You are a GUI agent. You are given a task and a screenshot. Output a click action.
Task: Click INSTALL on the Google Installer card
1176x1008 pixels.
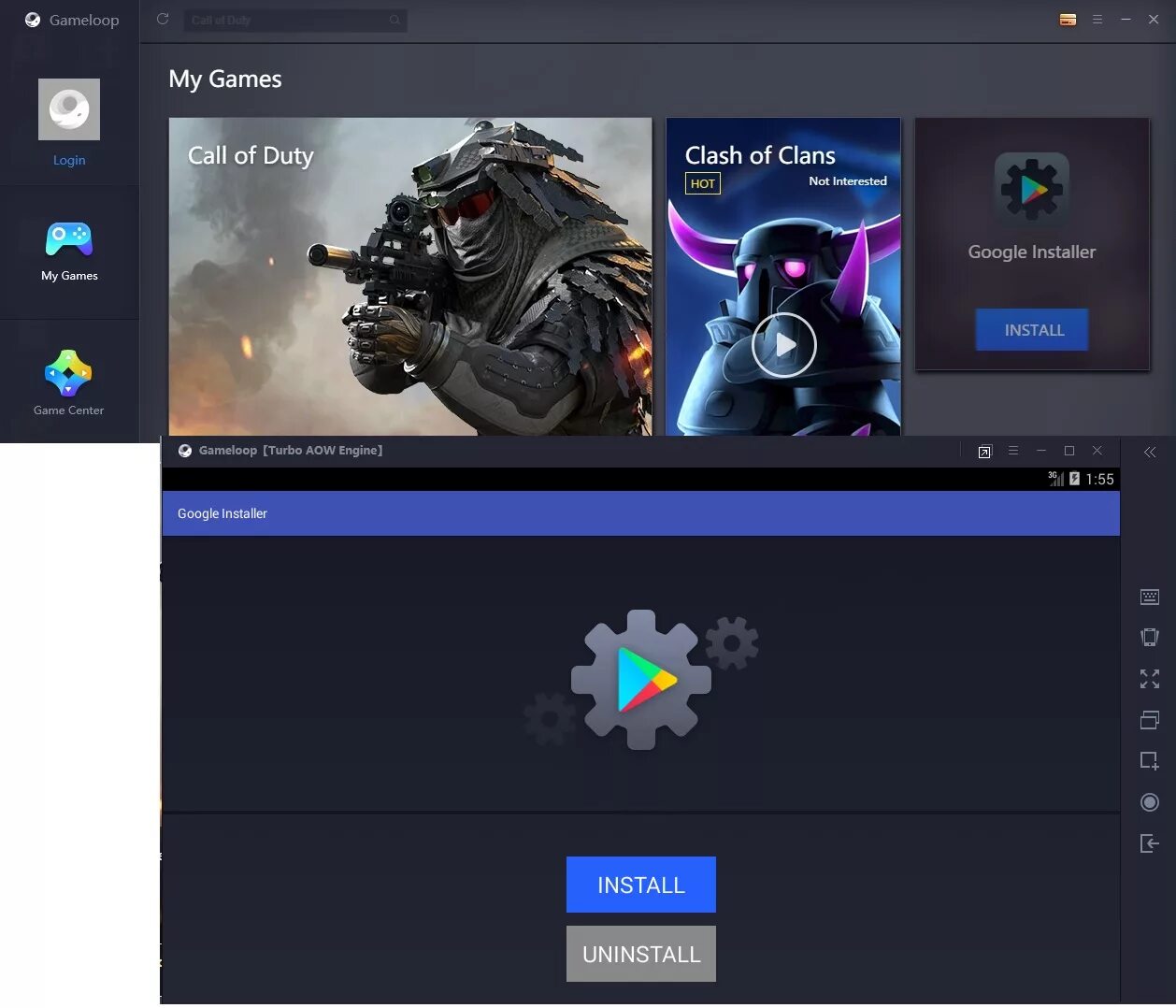[1032, 330]
